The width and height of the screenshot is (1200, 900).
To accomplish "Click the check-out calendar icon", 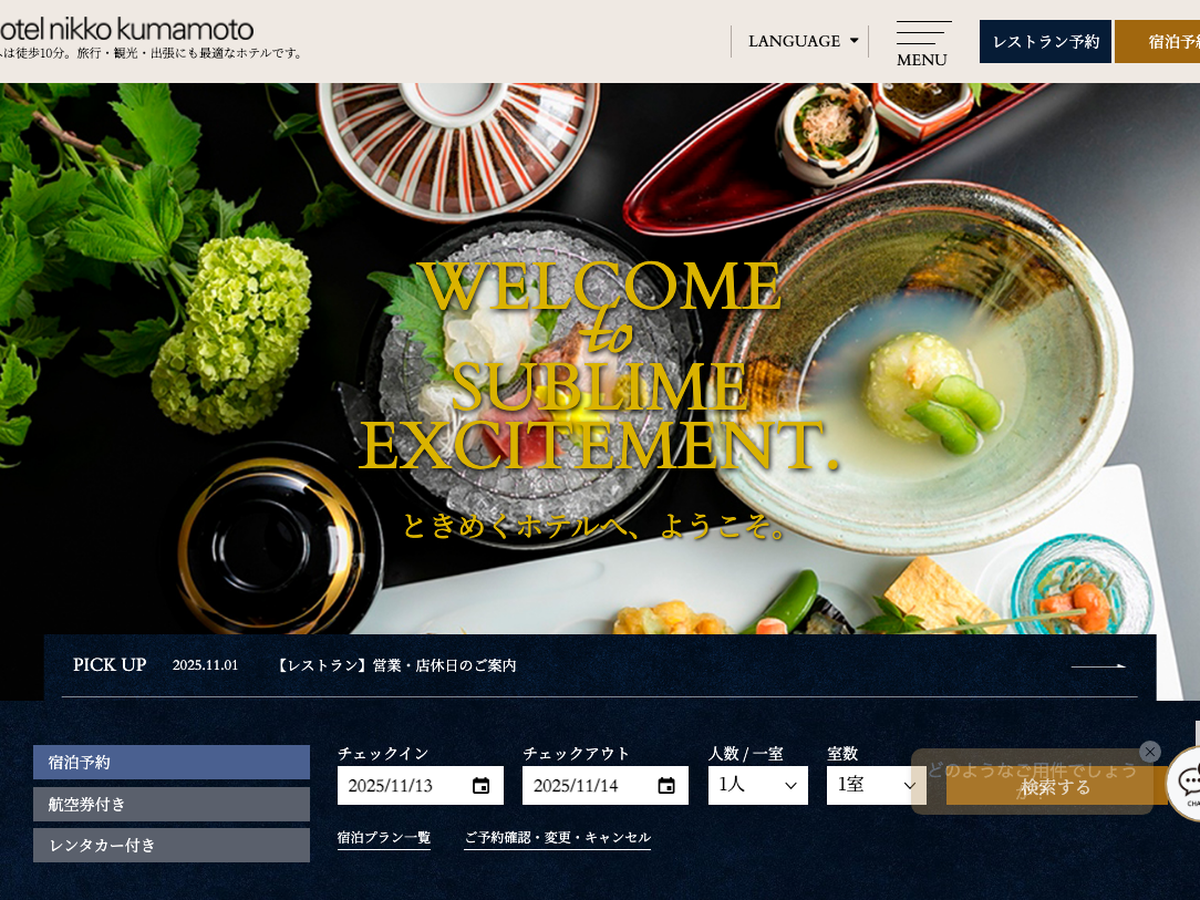I will click(666, 786).
